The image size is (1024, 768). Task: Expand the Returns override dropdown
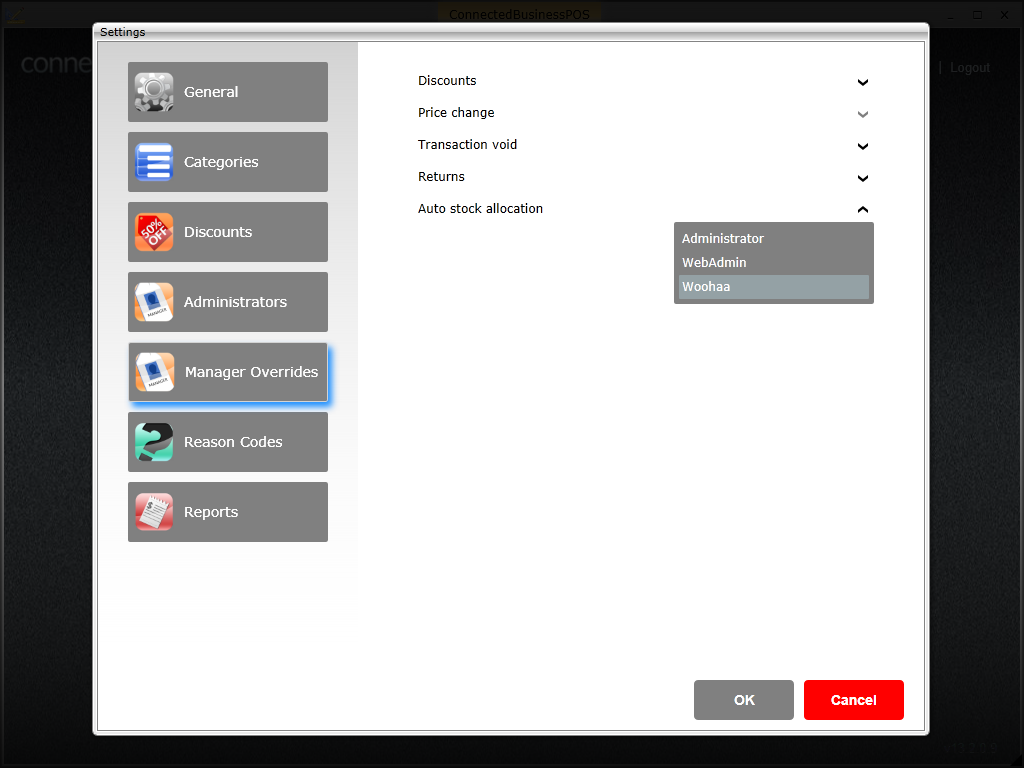coord(863,178)
